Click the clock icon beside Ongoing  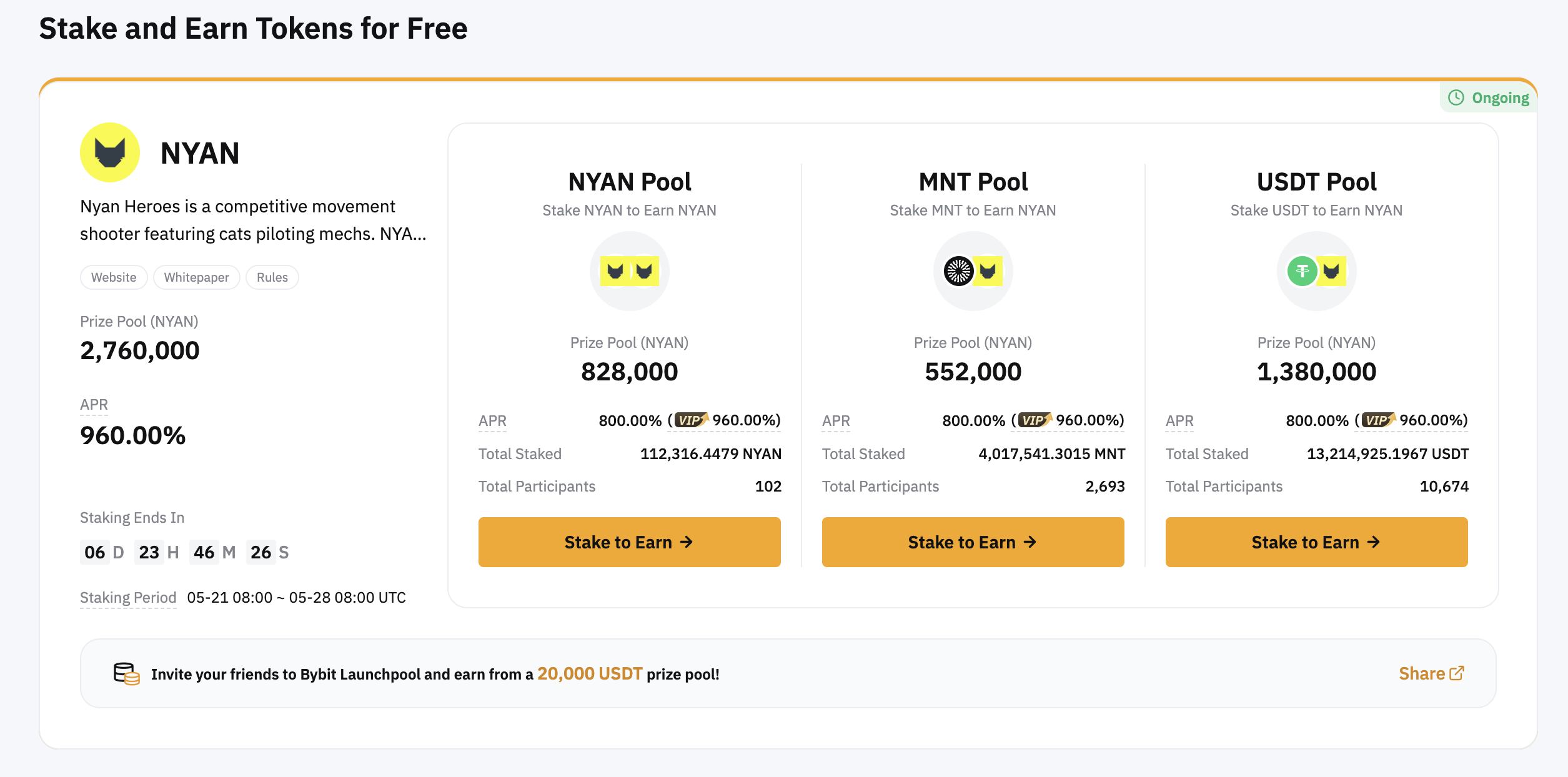(x=1456, y=98)
